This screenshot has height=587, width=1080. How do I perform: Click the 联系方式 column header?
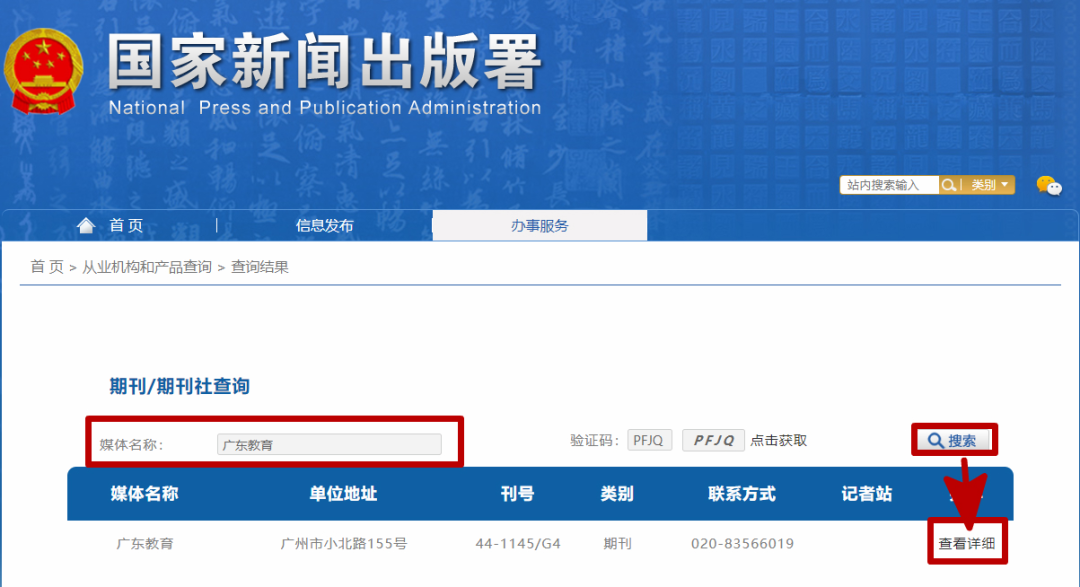[742, 494]
